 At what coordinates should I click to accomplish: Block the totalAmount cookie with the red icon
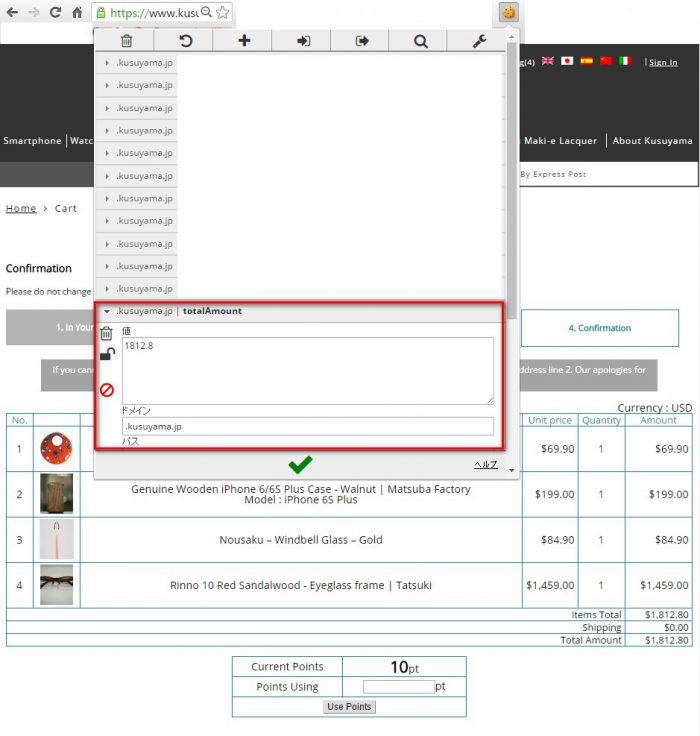point(106,390)
